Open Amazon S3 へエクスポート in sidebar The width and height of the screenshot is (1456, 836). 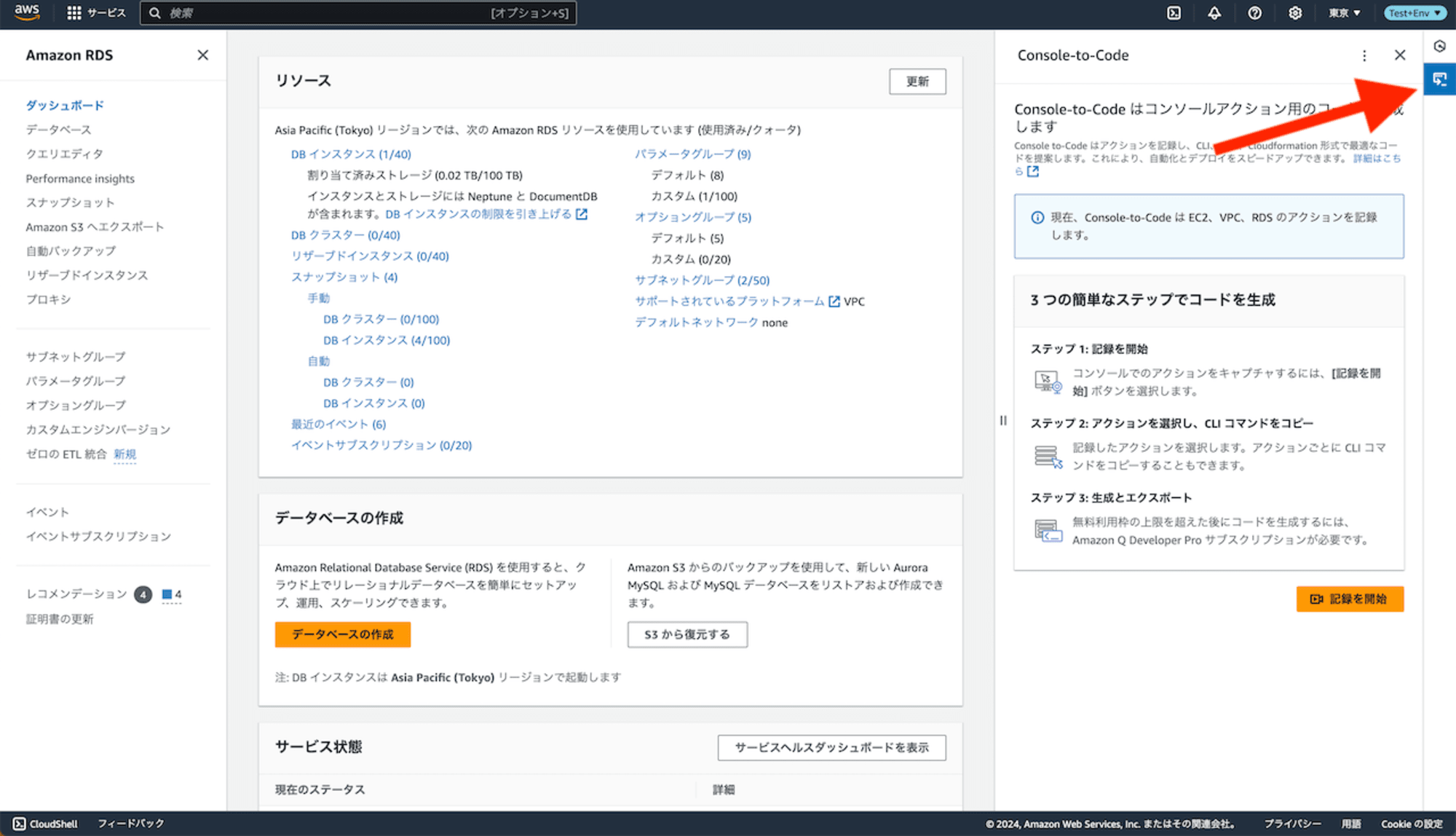click(95, 227)
